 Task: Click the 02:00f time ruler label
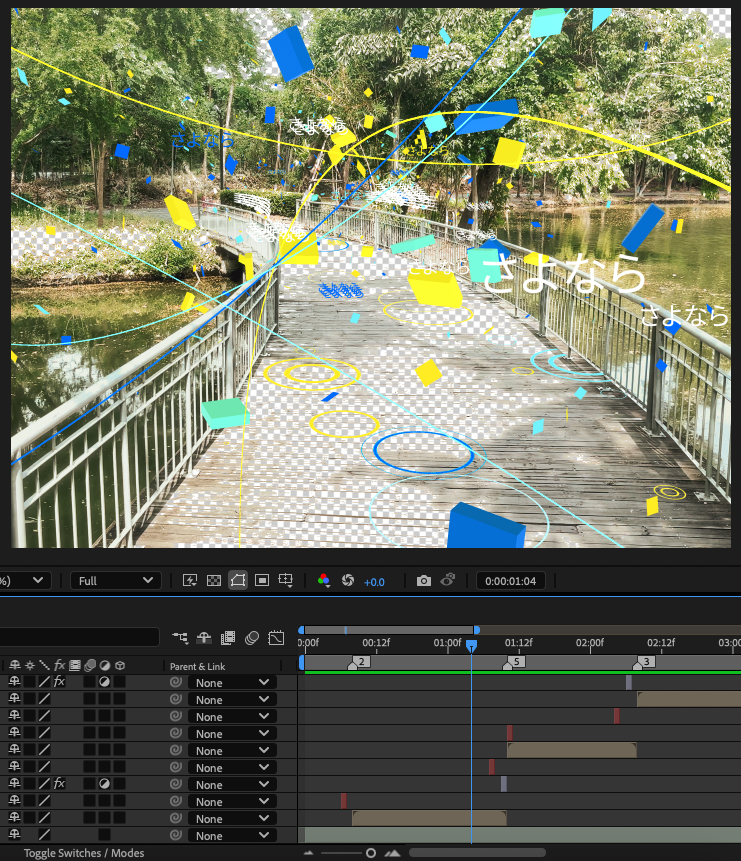pyautogui.click(x=590, y=642)
